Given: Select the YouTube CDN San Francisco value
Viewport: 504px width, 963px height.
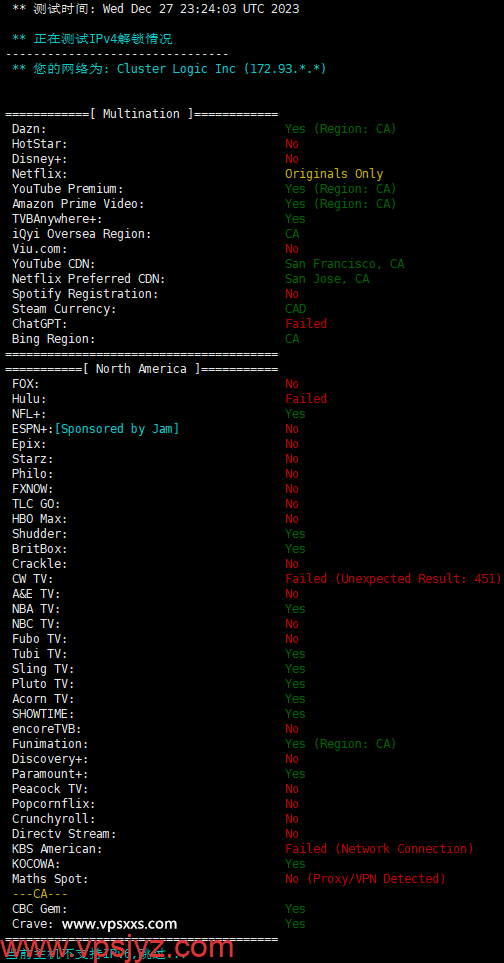Looking at the screenshot, I should [x=344, y=264].
